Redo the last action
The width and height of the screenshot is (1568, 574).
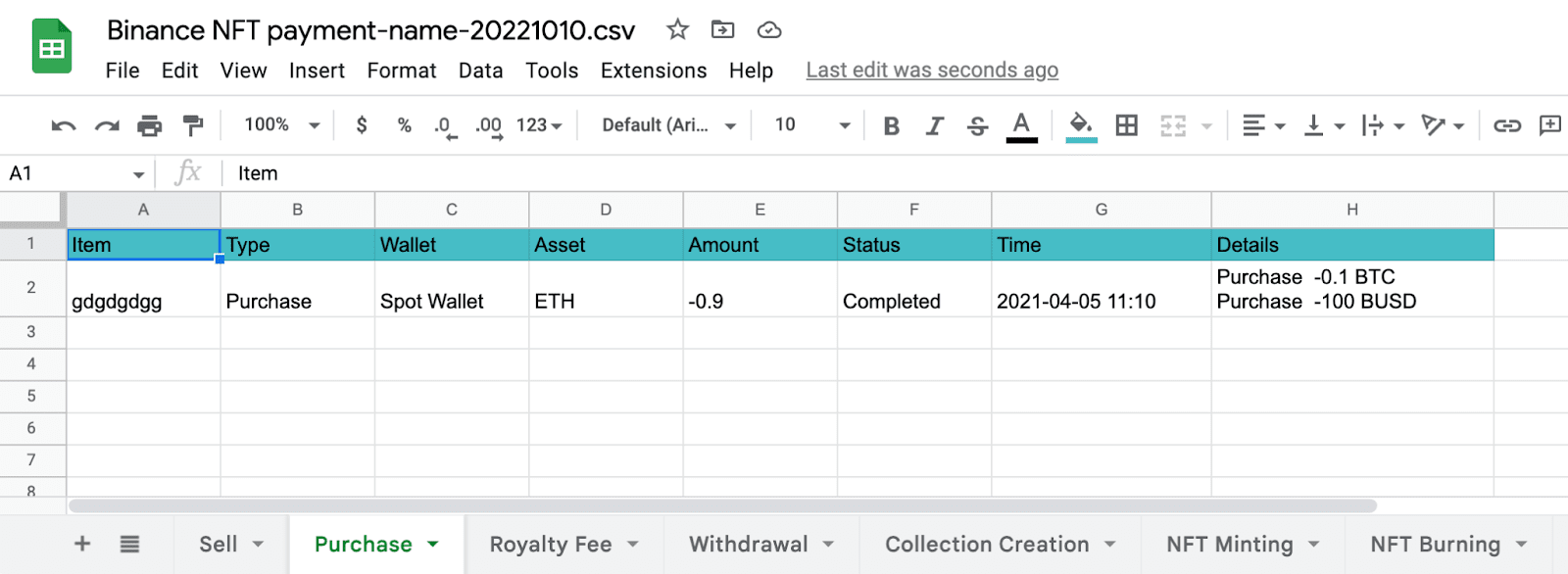[x=107, y=125]
